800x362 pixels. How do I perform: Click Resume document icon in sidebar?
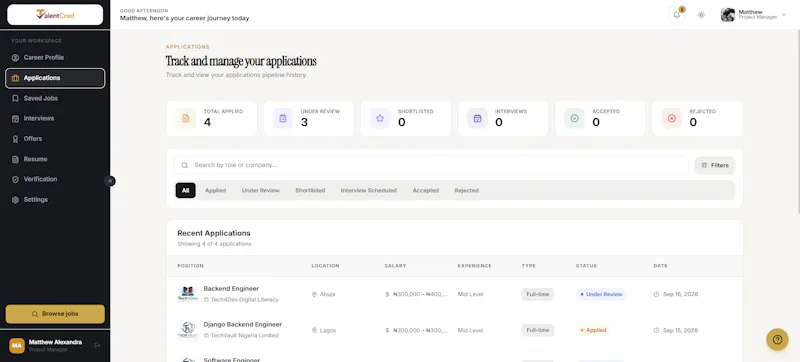(x=15, y=159)
